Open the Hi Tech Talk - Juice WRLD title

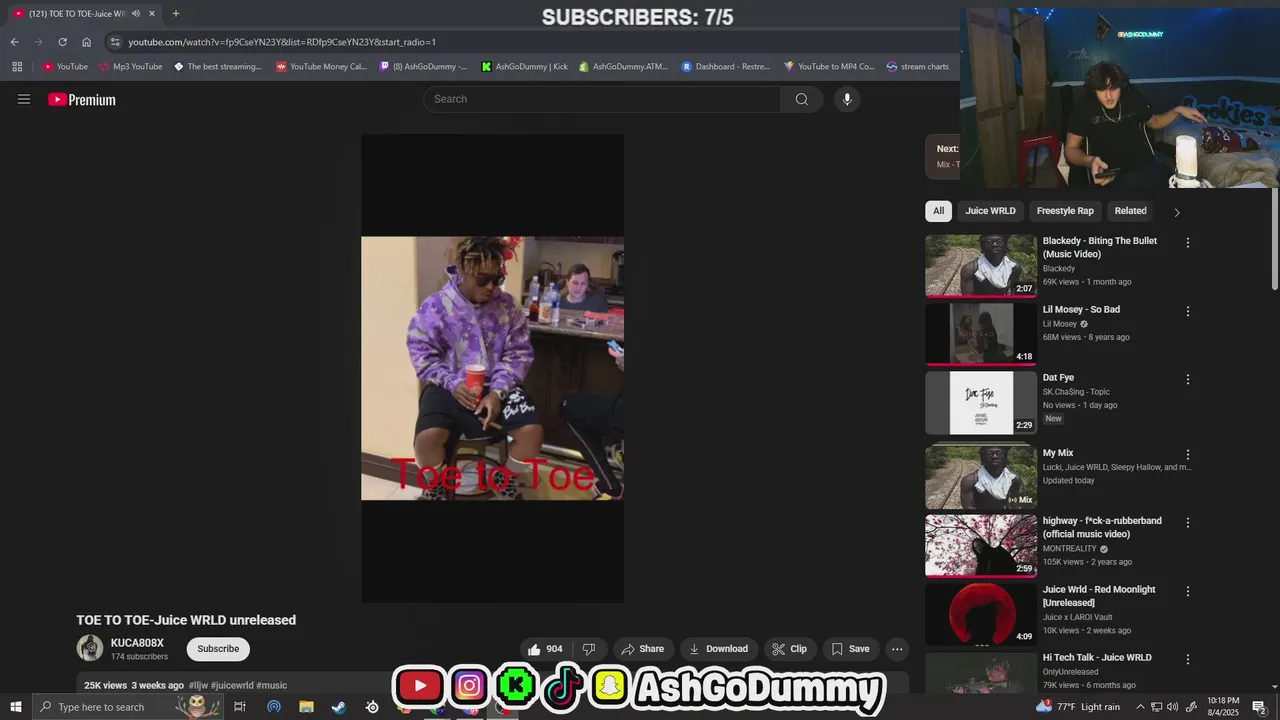pos(1097,658)
